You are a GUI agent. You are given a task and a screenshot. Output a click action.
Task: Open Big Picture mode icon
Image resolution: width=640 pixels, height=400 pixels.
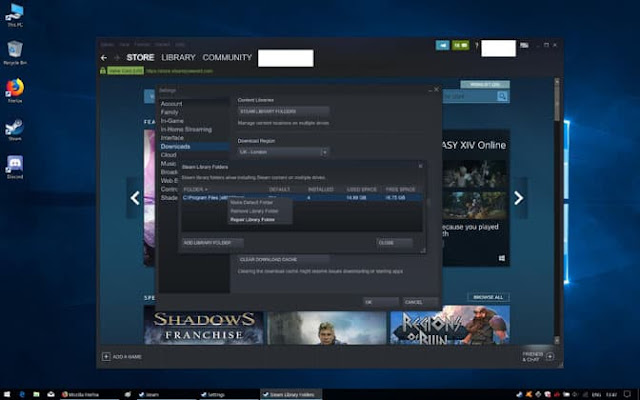(x=524, y=45)
